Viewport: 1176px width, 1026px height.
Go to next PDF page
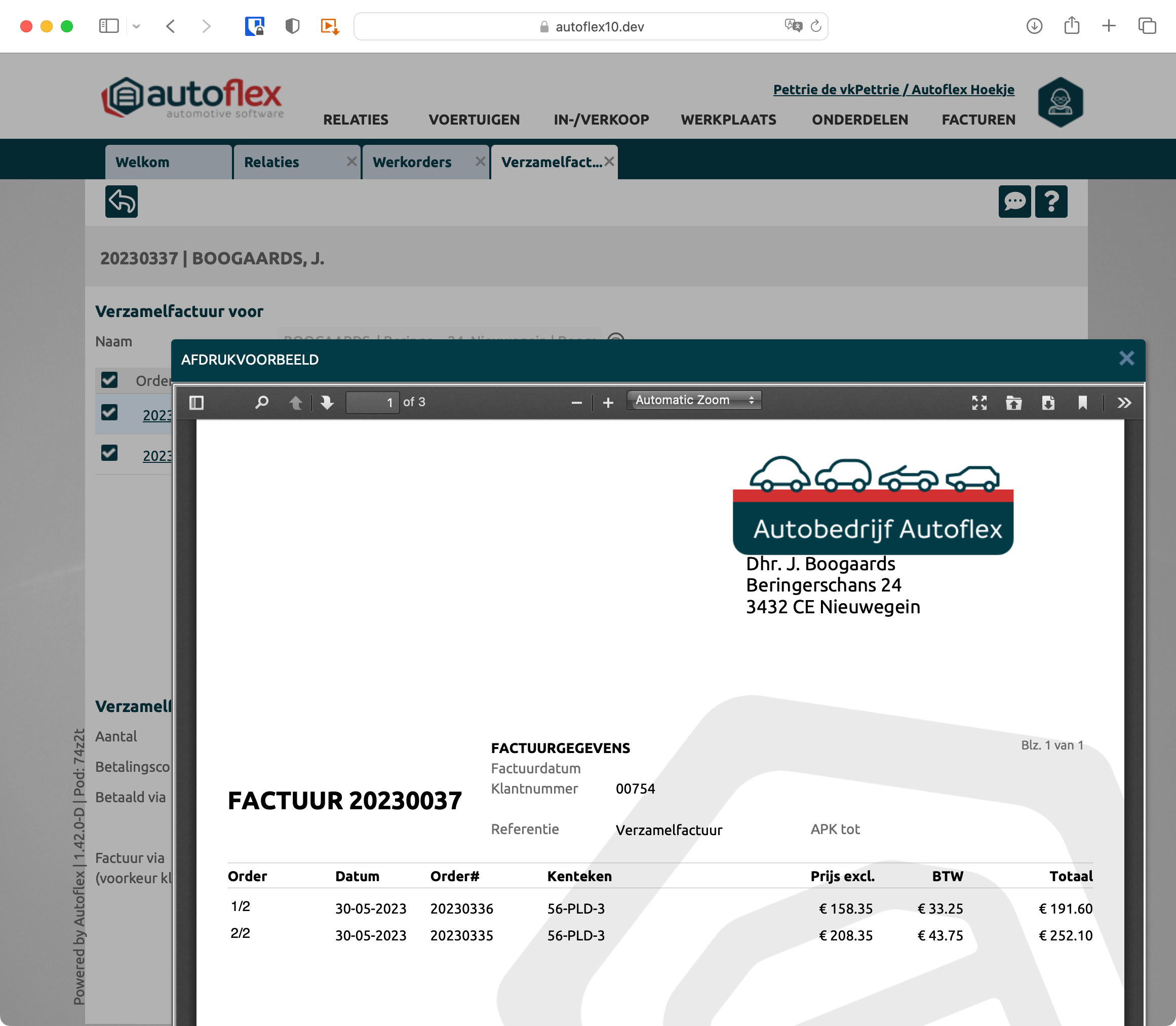point(327,403)
